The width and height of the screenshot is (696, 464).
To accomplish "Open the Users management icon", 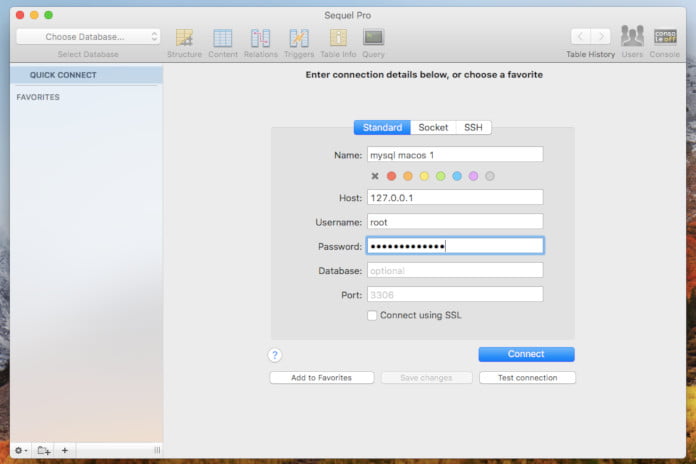I will pyautogui.click(x=632, y=36).
